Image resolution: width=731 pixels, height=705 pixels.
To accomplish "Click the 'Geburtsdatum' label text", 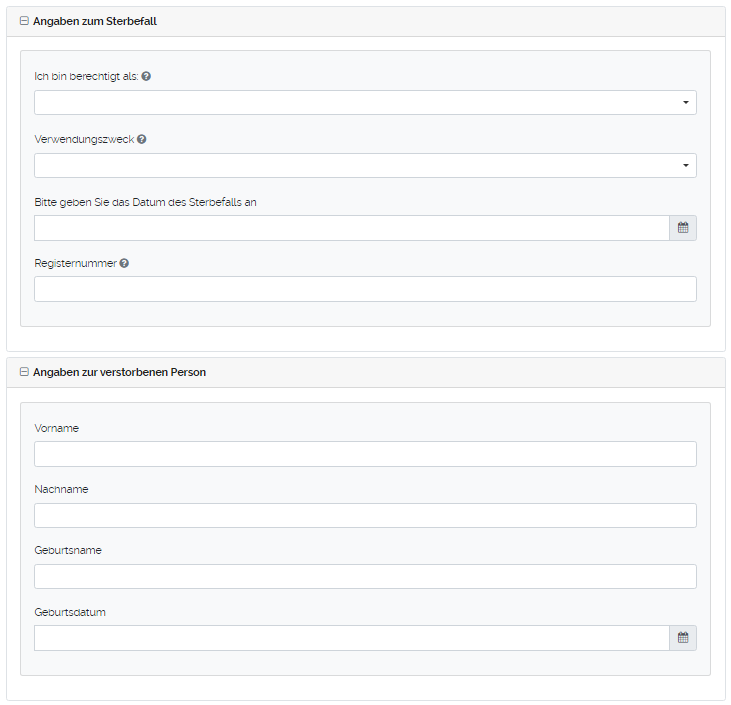I will click(70, 612).
